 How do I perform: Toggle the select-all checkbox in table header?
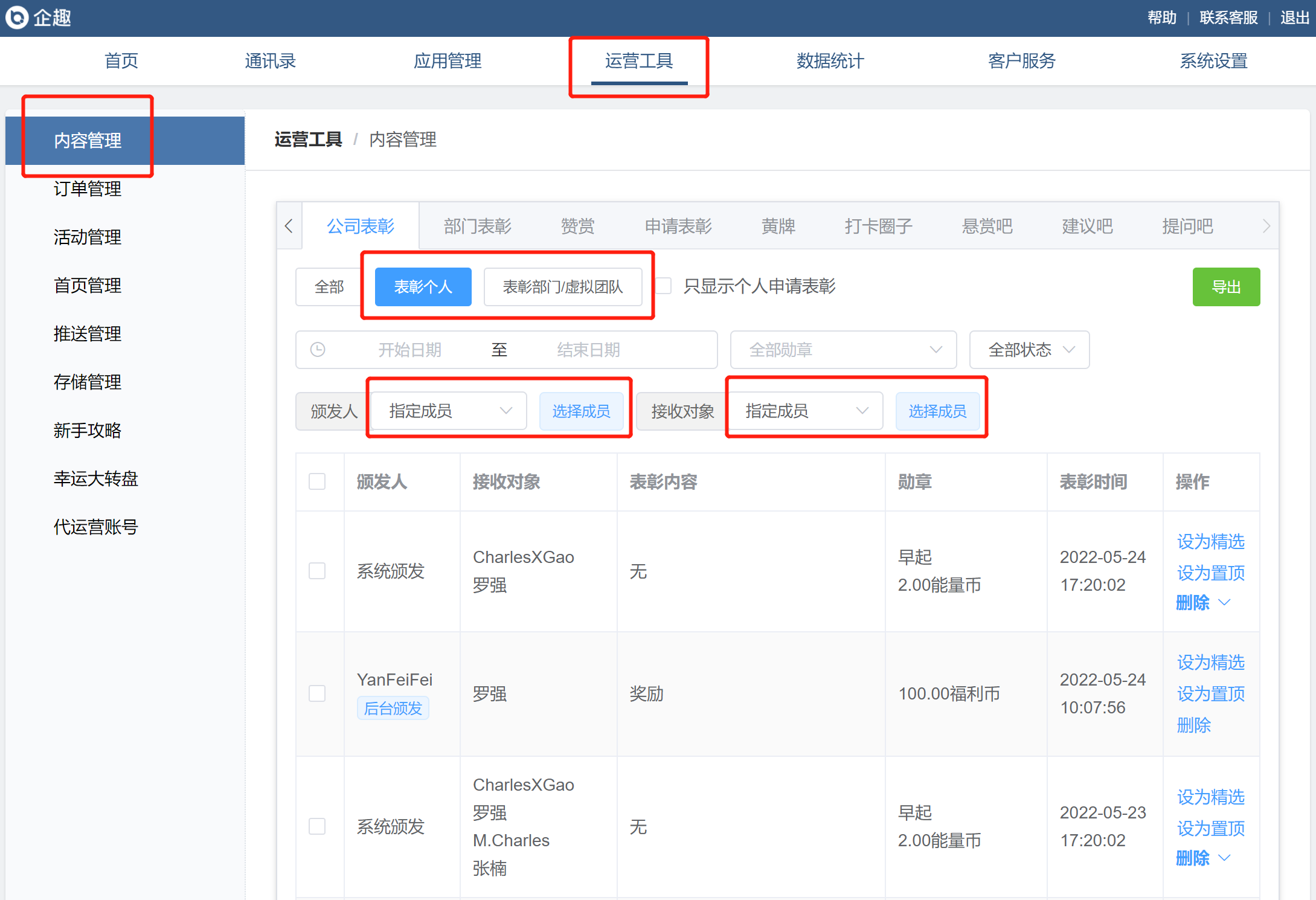317,481
